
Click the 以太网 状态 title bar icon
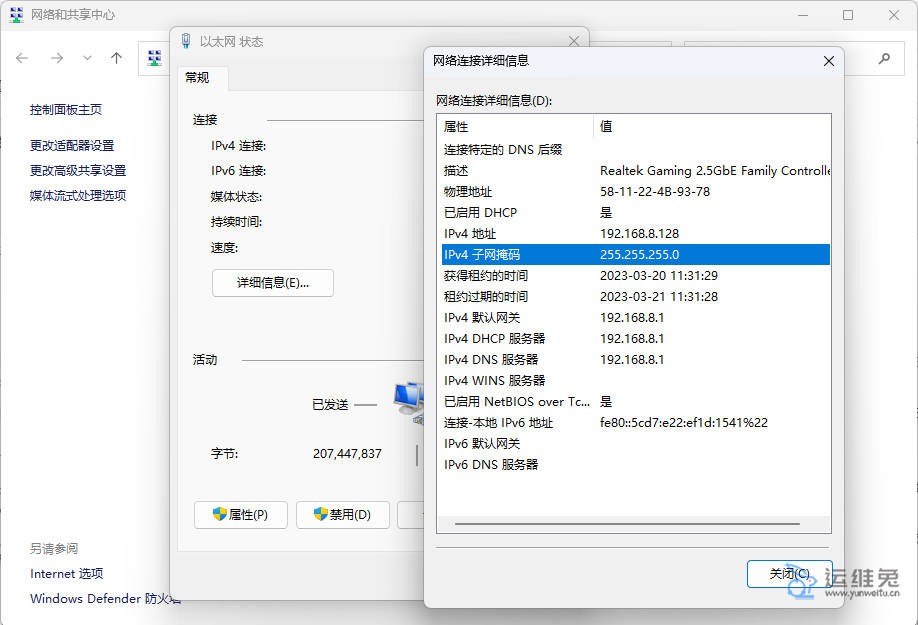(186, 41)
